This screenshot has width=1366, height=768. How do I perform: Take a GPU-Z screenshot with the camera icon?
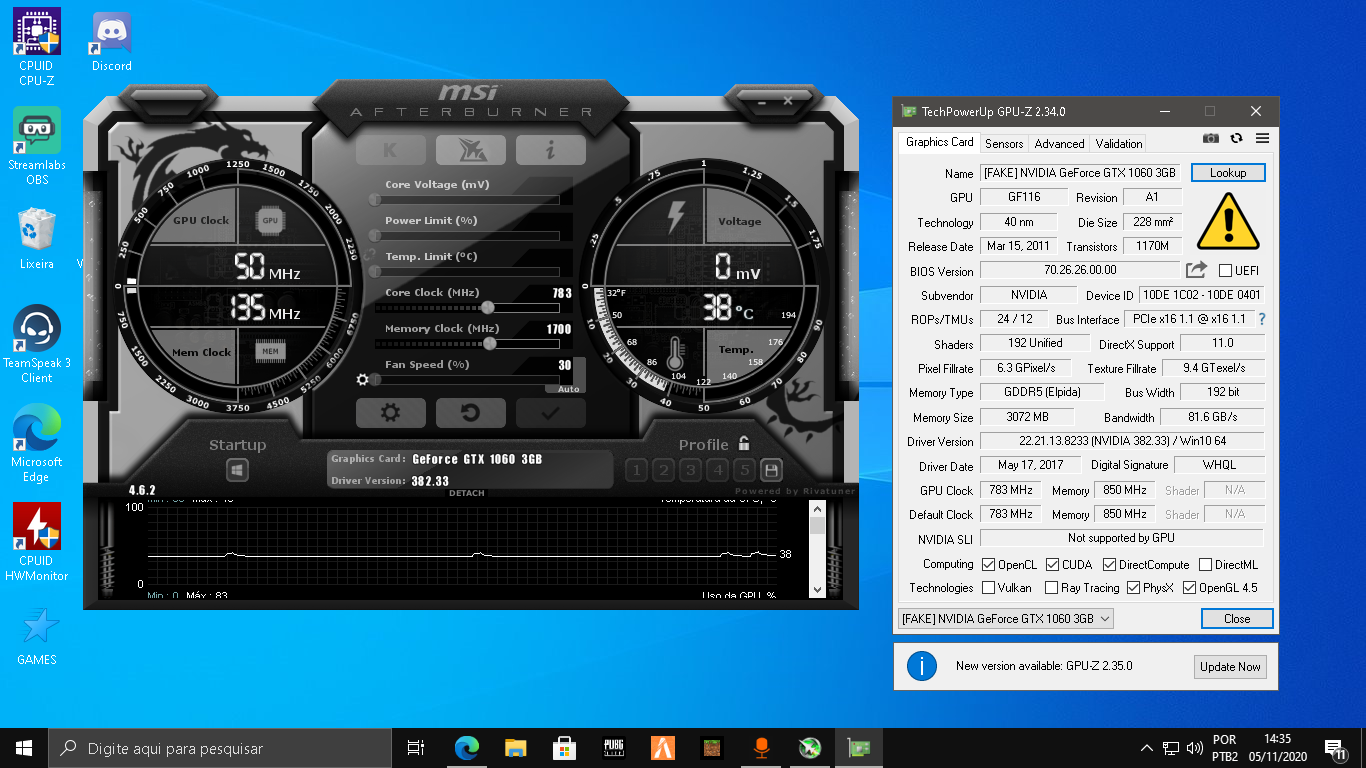1211,138
